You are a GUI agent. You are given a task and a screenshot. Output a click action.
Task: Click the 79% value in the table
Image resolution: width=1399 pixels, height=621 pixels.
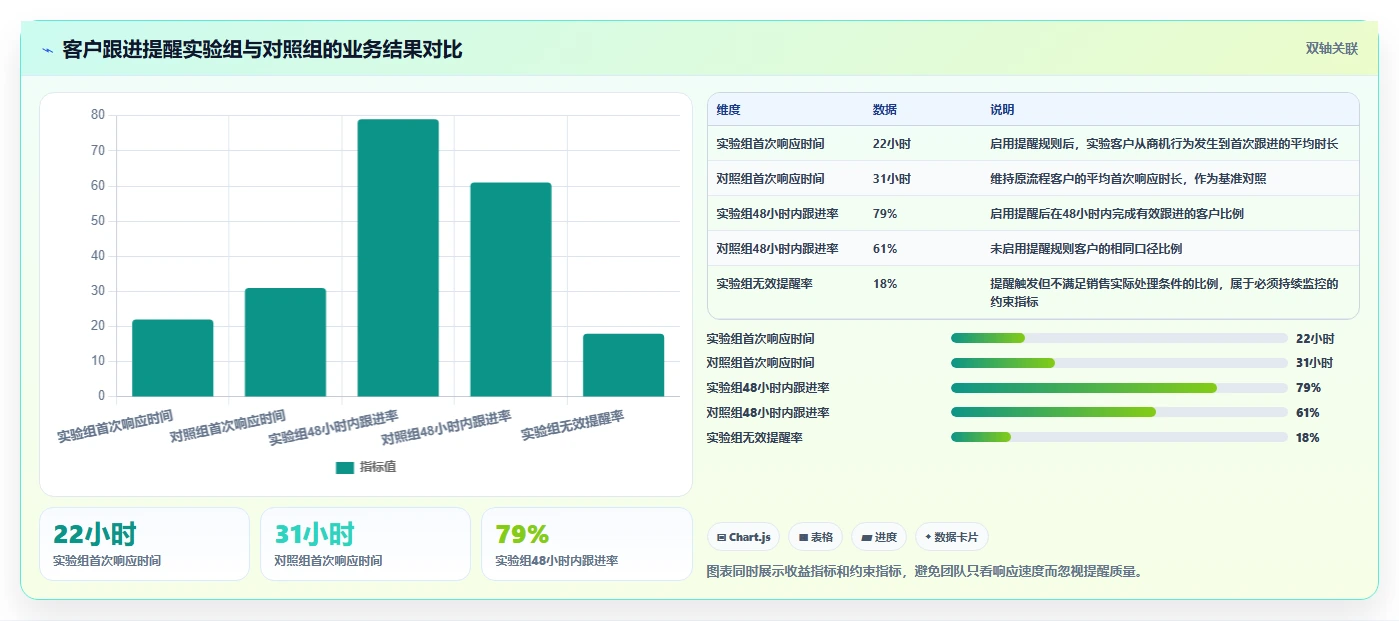[885, 214]
